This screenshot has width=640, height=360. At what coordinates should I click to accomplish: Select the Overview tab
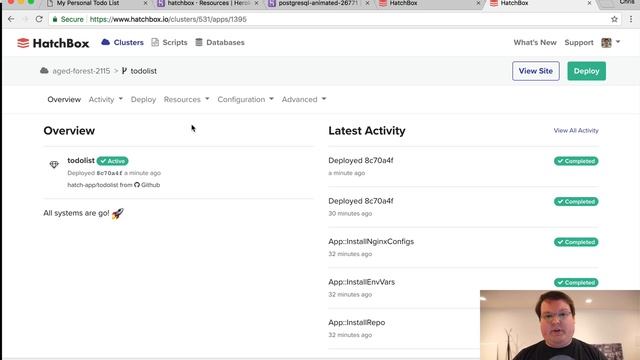point(64,100)
